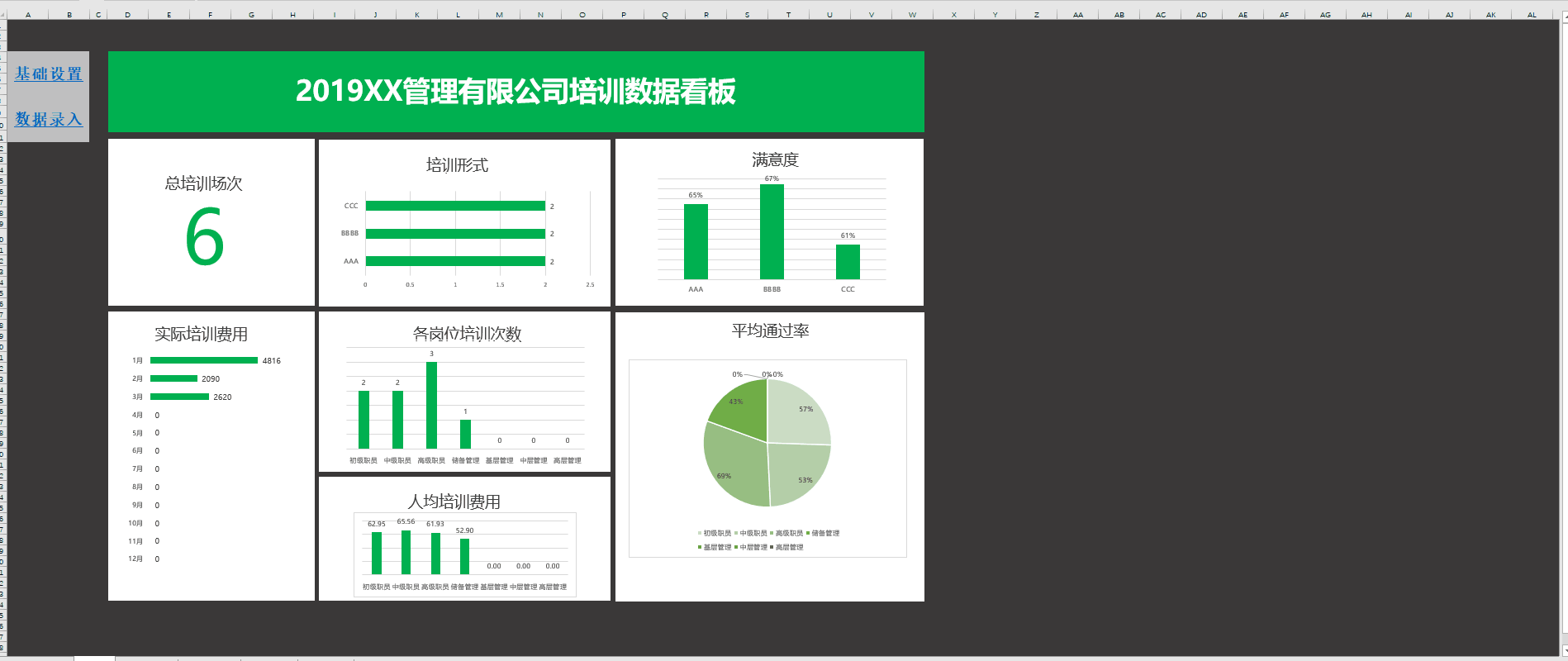Click the 53% pie slice
The height and width of the screenshot is (661, 1568).
(x=798, y=474)
